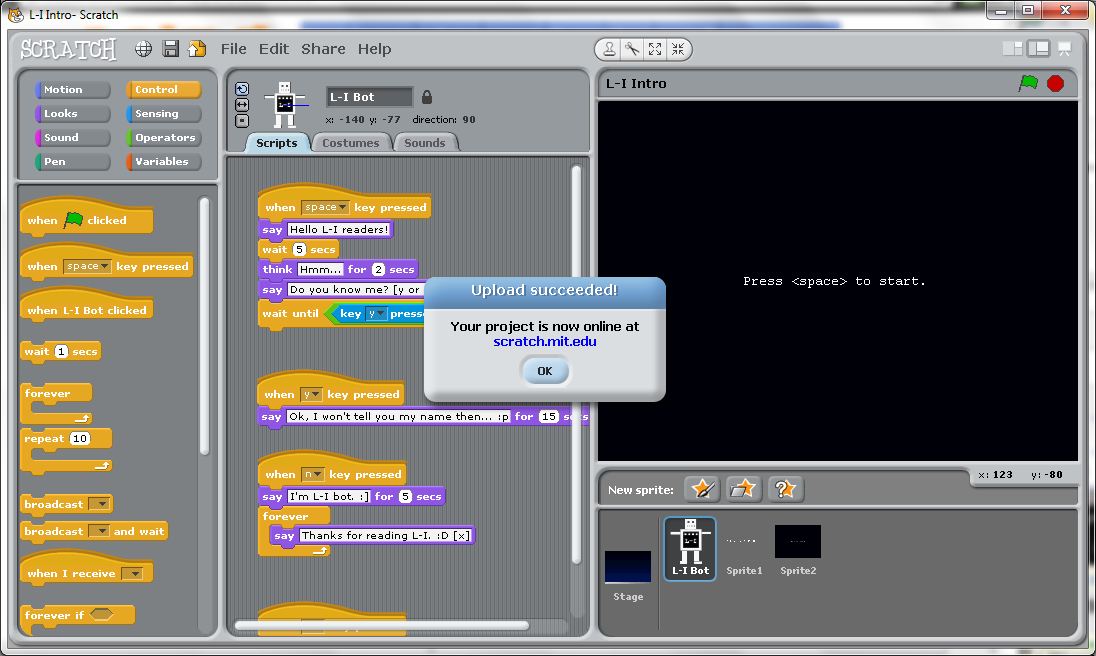Follow the scratch.mit.edu link
This screenshot has width=1096, height=656.
click(547, 340)
